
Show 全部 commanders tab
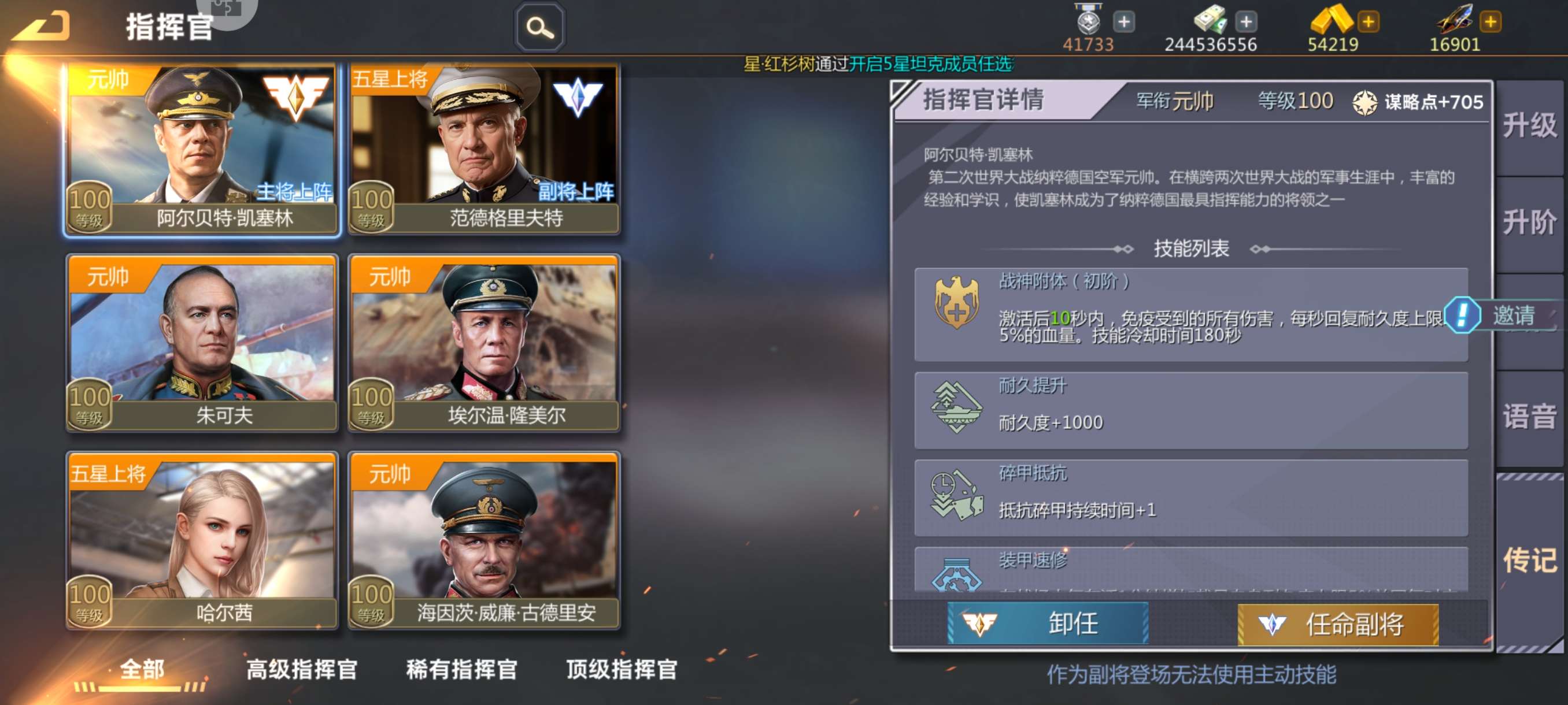click(142, 669)
